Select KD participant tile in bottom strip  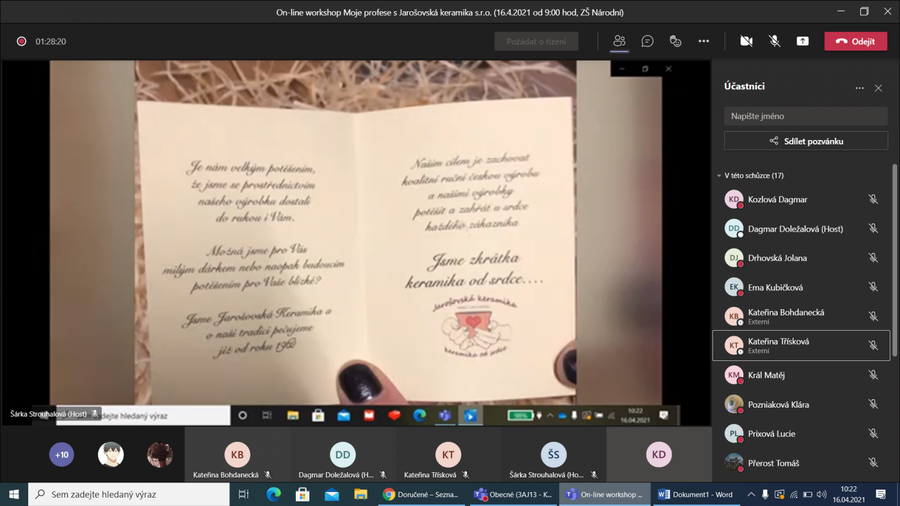658,454
